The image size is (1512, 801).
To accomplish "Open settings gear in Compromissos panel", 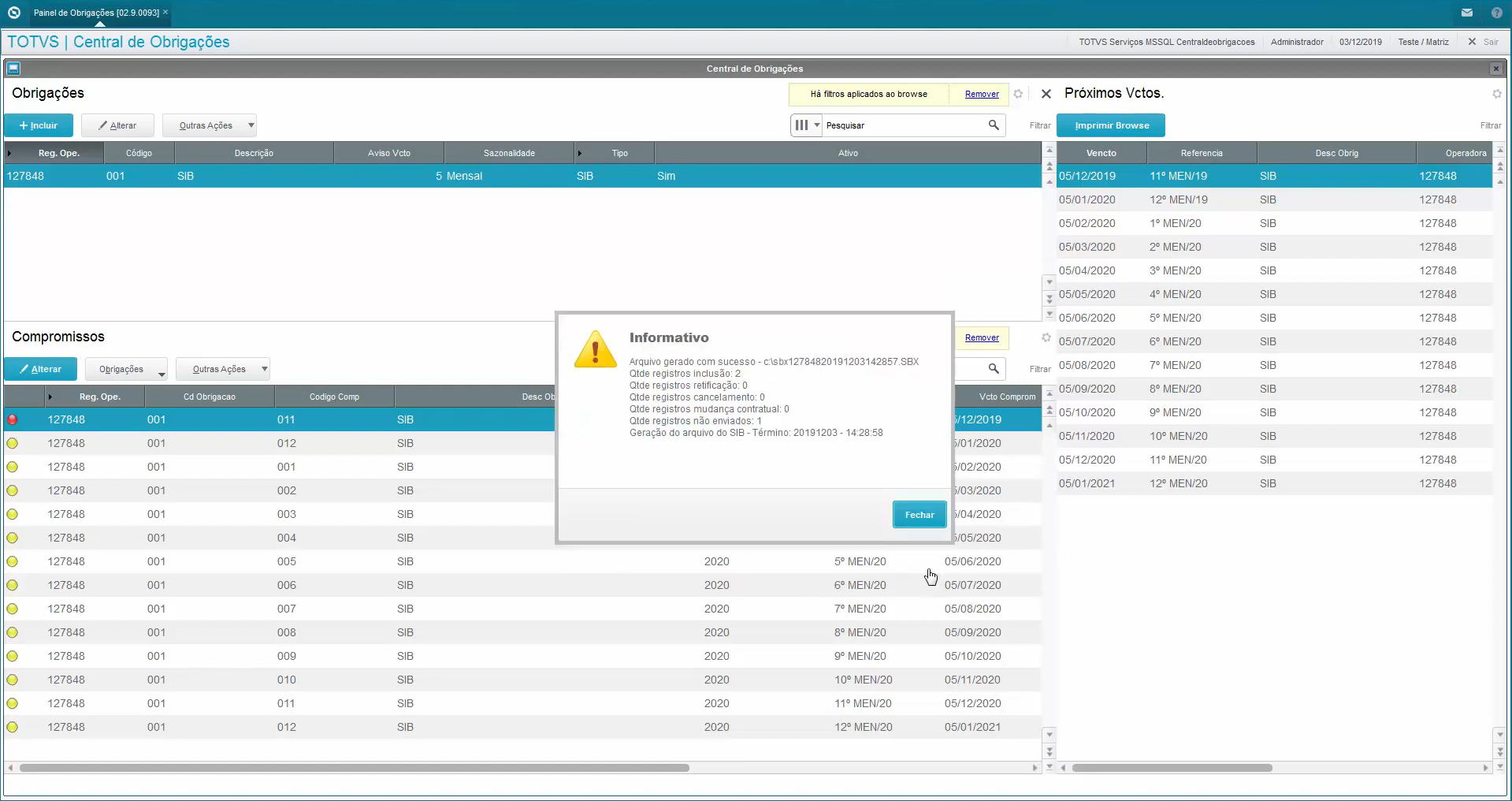I will [x=1046, y=337].
